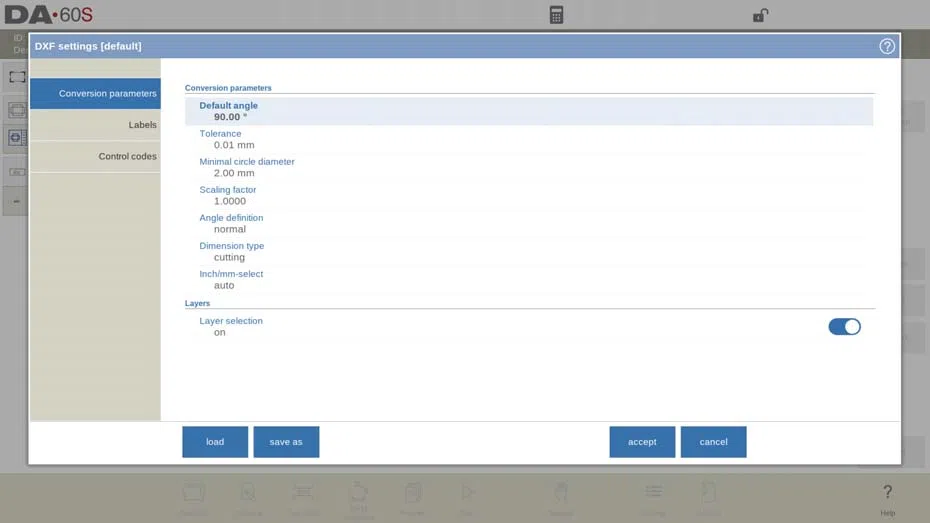Edit the Default angle 90.00 value
930x523 pixels.
coord(528,111)
